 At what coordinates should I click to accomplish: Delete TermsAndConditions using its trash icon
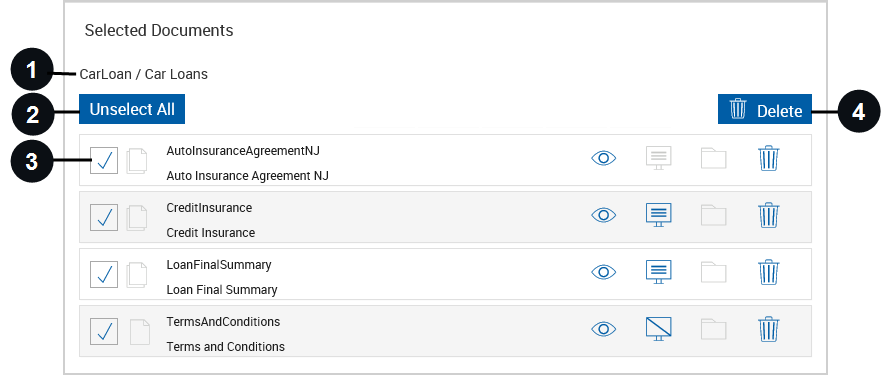769,328
